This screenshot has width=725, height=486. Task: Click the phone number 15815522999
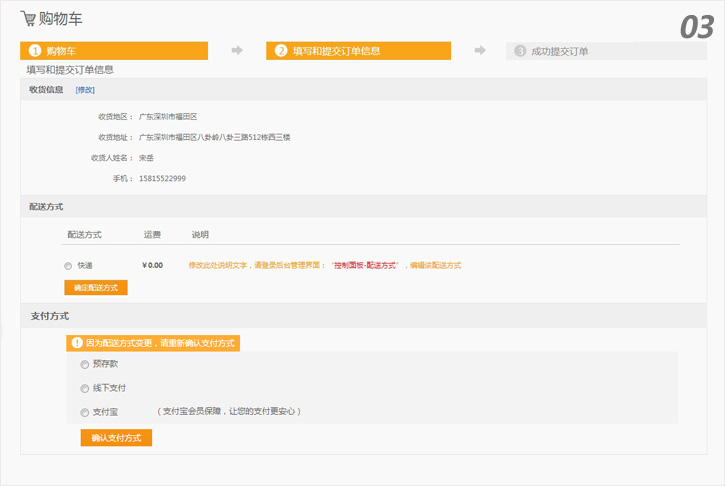pos(162,179)
